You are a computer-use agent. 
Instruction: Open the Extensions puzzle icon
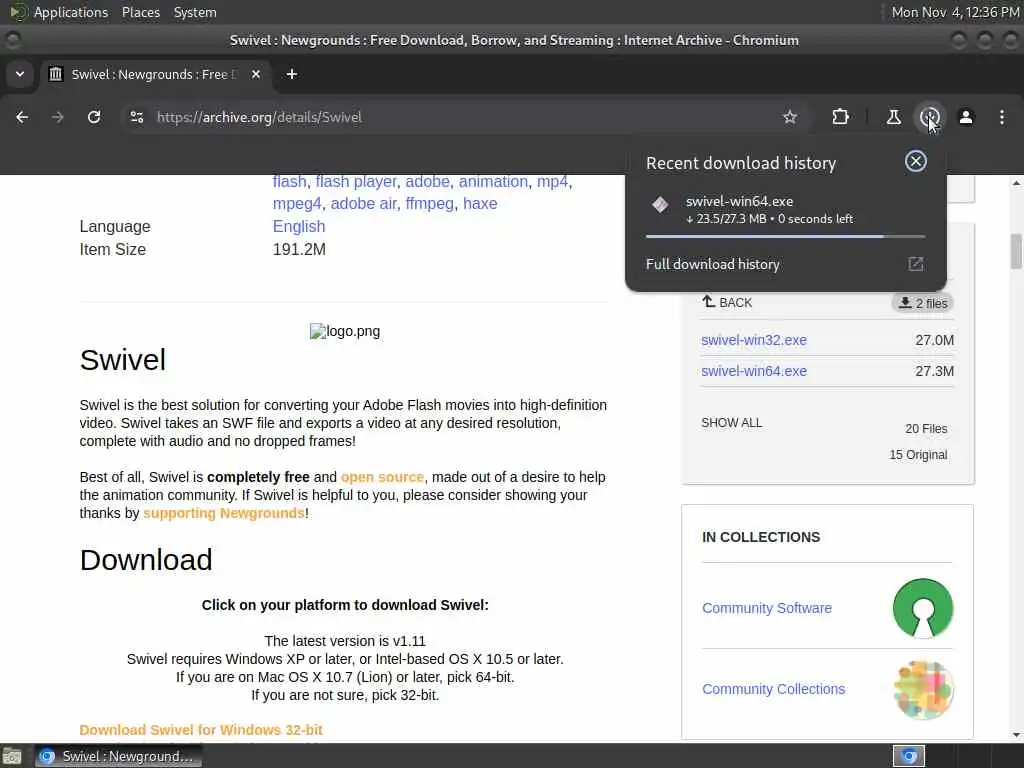(x=840, y=117)
